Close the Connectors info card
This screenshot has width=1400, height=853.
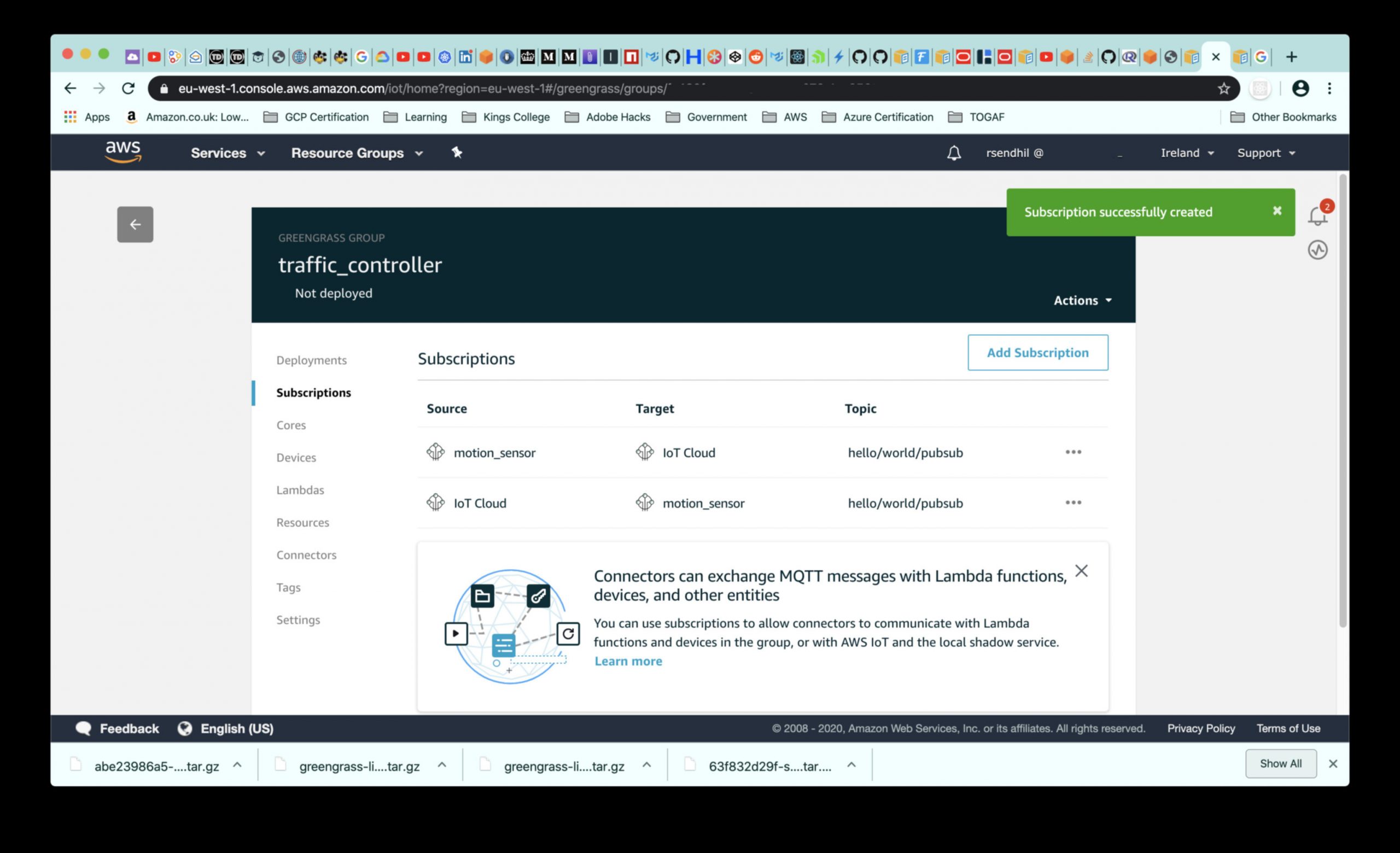click(1081, 571)
